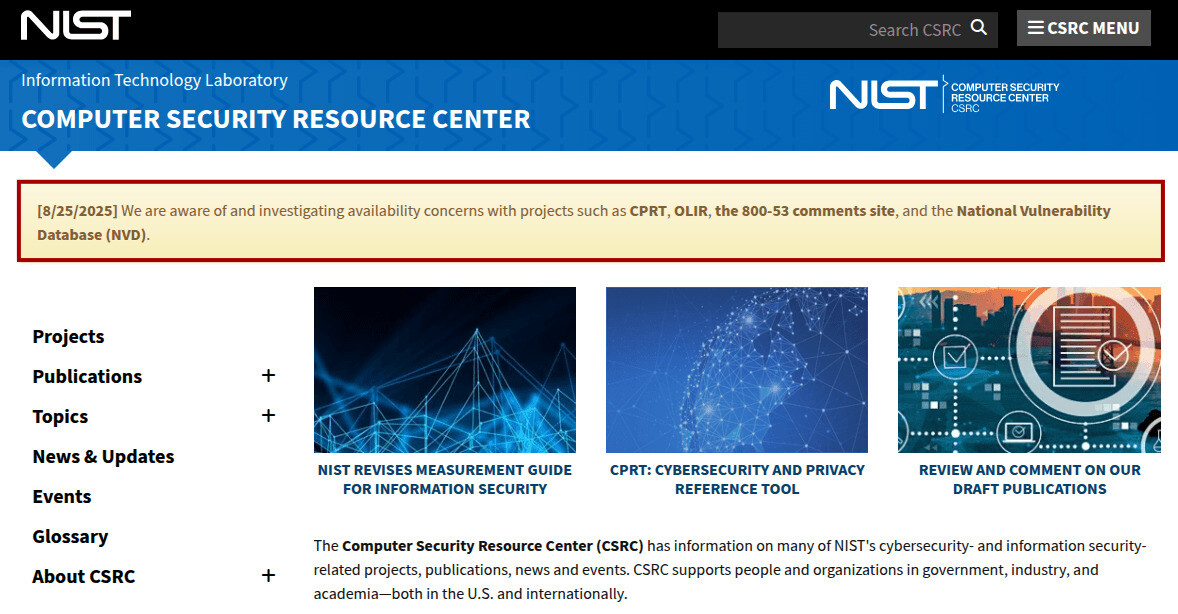The image size is (1178, 614).
Task: Expand the Publications submenu plus icon
Action: 268,376
